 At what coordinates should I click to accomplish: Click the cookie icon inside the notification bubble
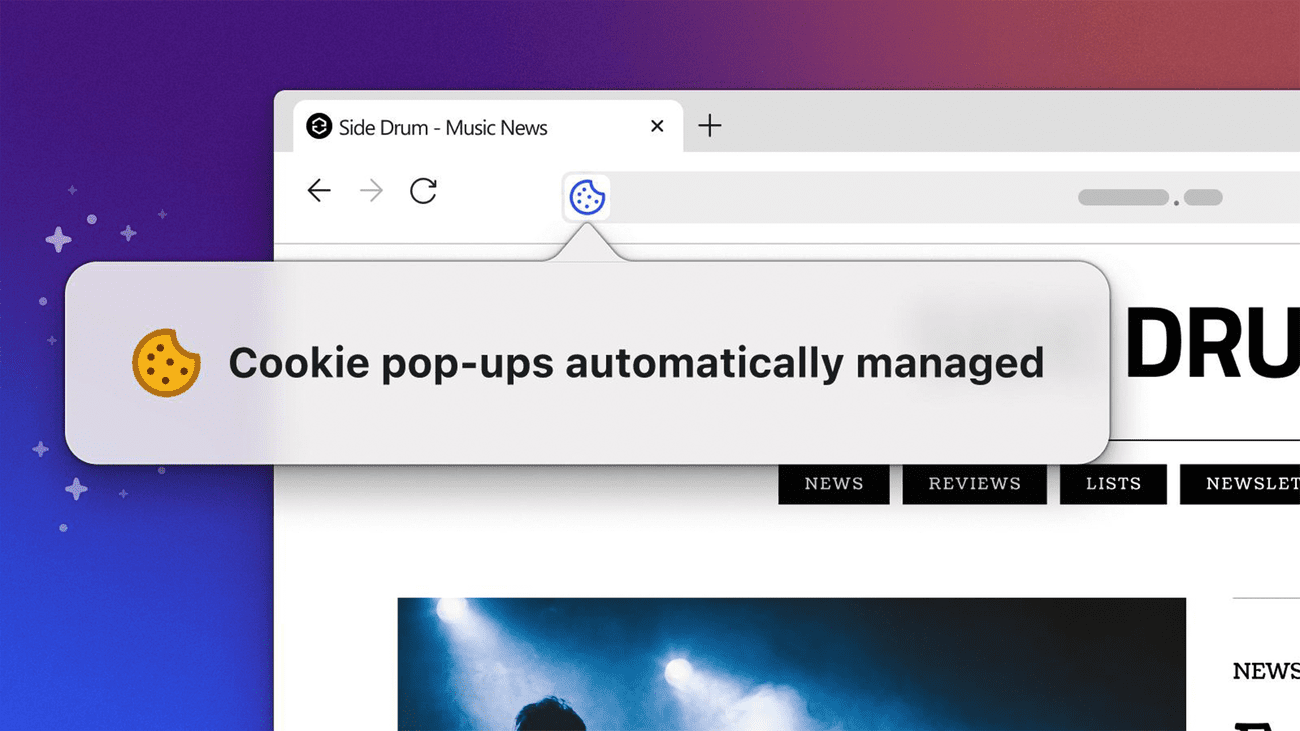(x=165, y=362)
